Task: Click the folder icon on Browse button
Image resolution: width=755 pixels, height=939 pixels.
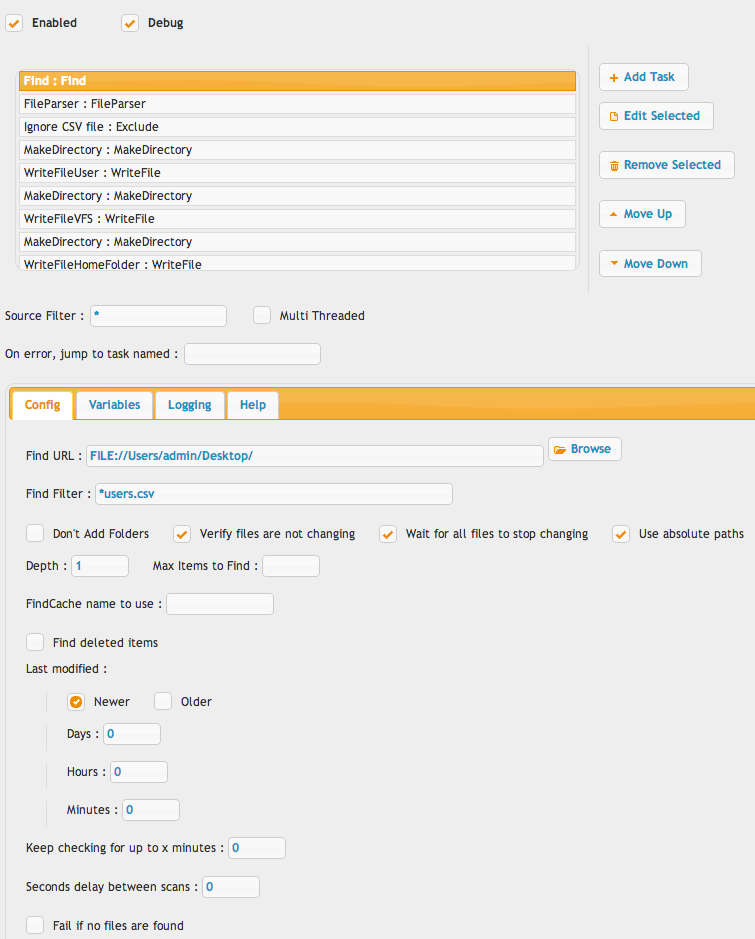Action: (560, 450)
